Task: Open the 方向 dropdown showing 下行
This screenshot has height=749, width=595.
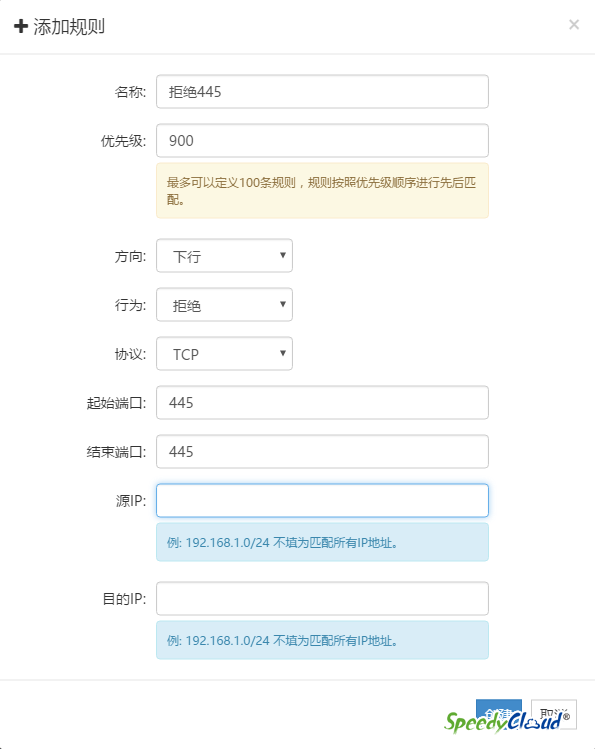Action: [224, 256]
